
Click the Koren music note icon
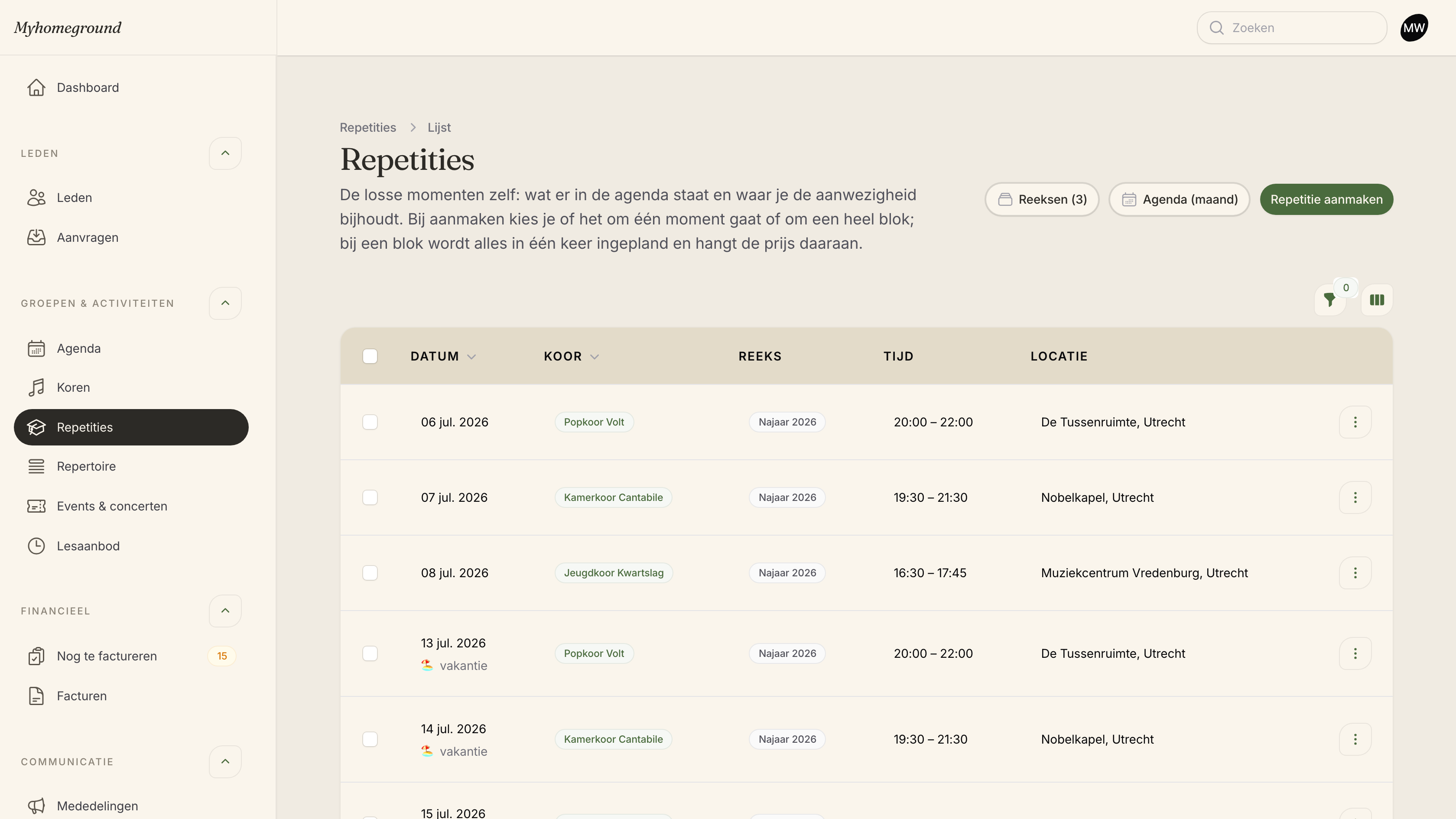[36, 387]
